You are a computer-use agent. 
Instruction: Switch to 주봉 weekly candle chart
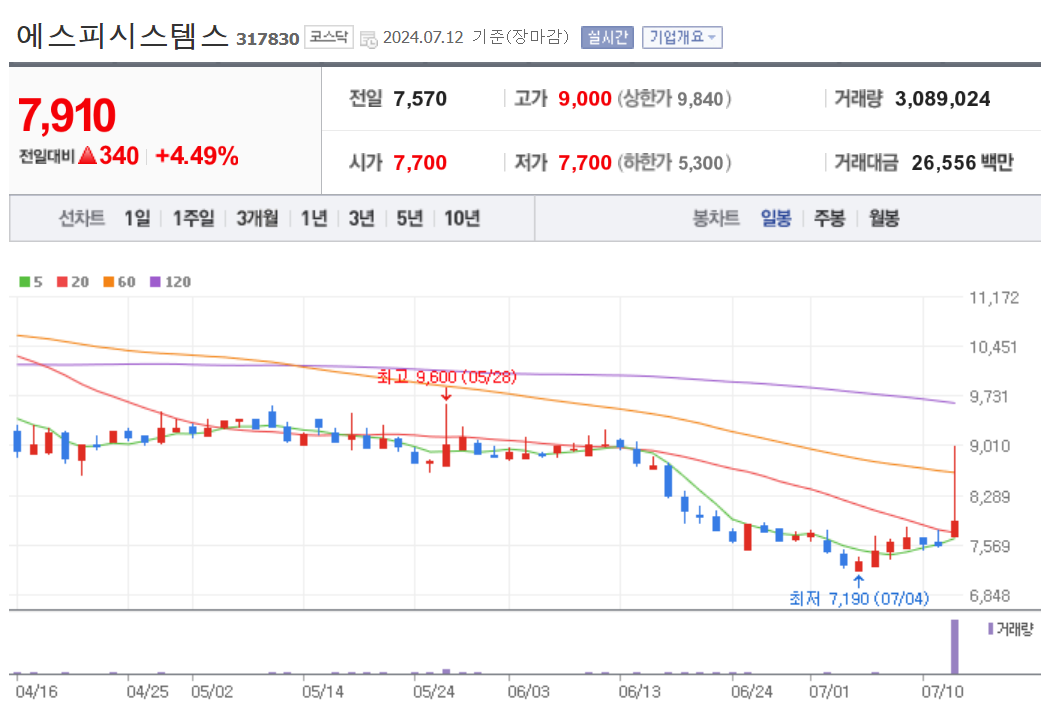pyautogui.click(x=830, y=218)
